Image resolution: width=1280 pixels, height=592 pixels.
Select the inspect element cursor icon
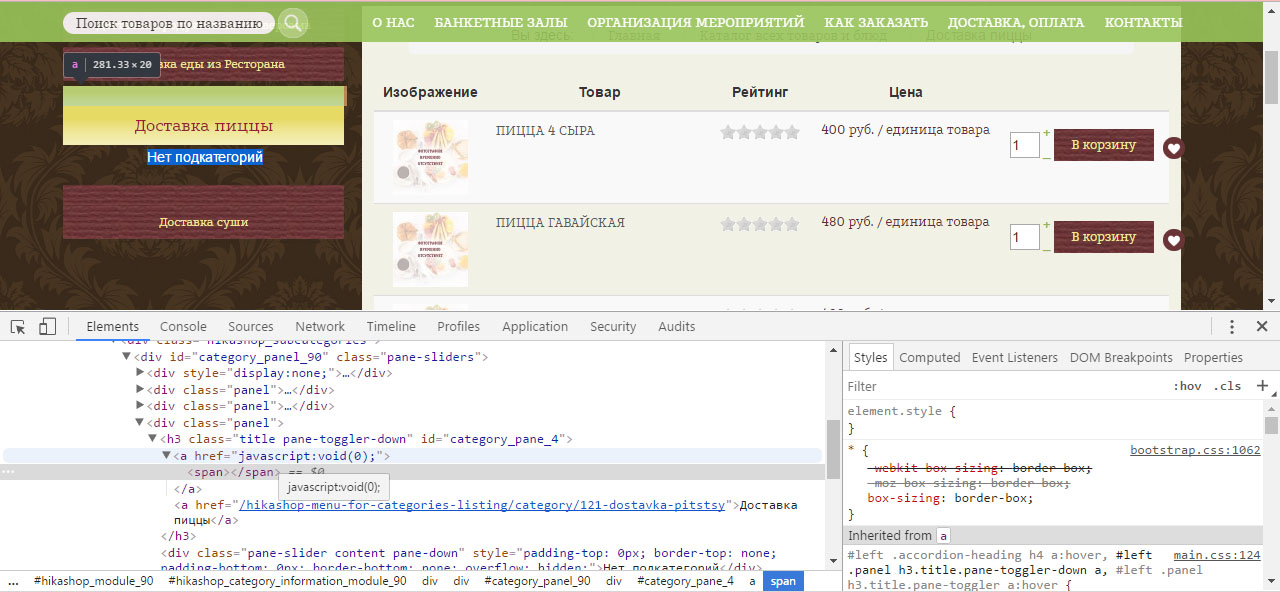[18, 327]
